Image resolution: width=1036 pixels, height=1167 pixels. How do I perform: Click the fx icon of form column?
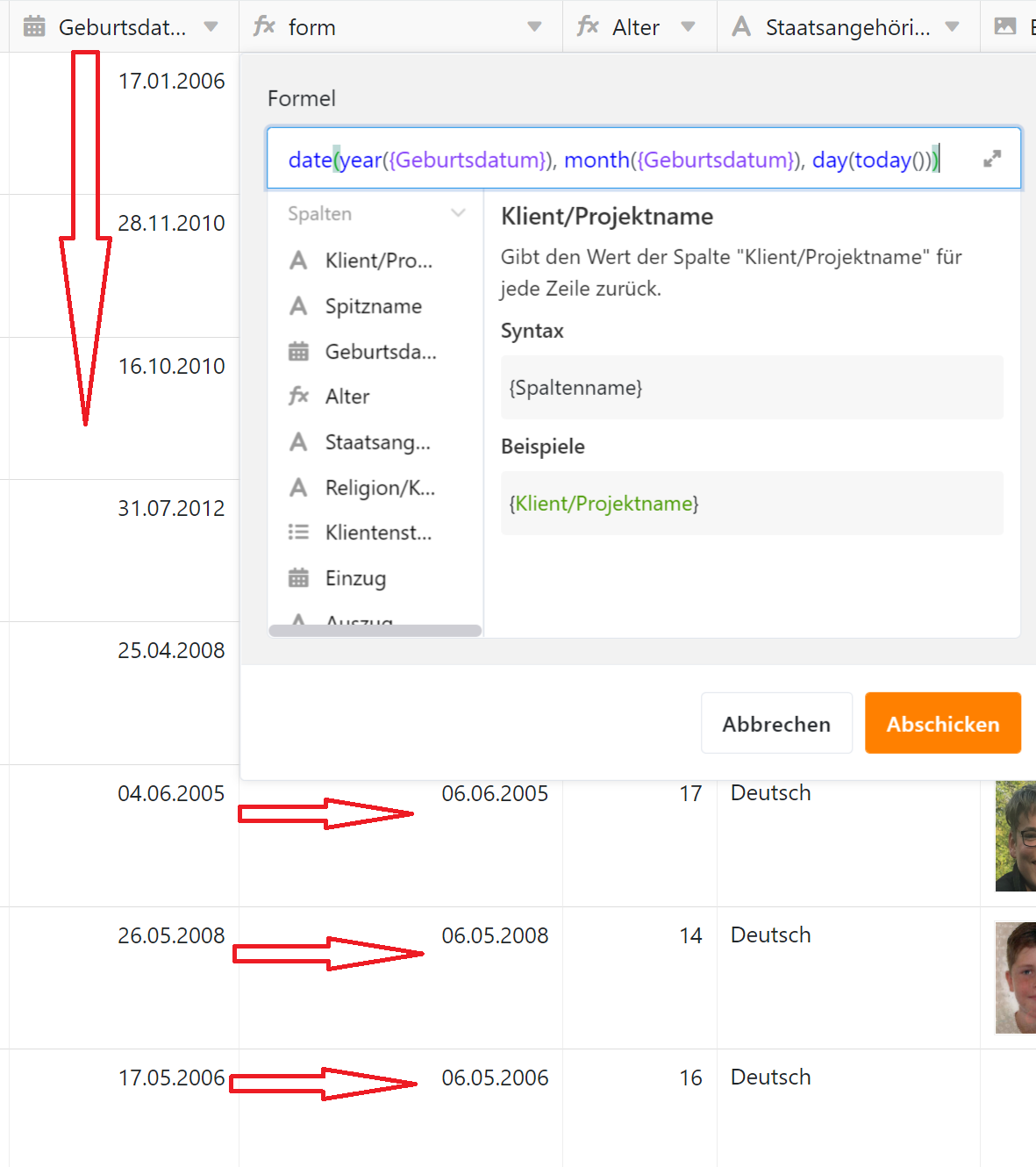(x=264, y=26)
